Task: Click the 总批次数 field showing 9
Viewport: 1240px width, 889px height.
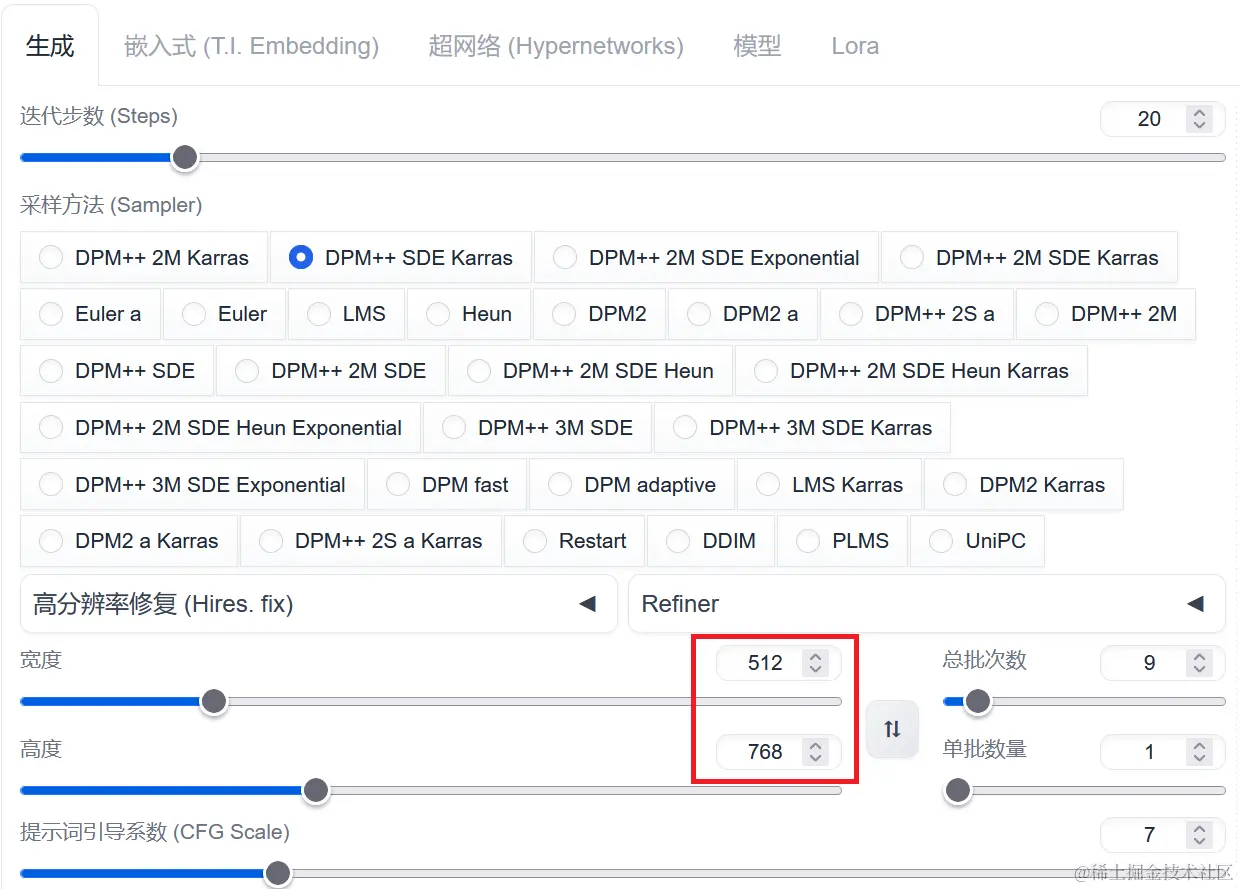Action: (1163, 663)
